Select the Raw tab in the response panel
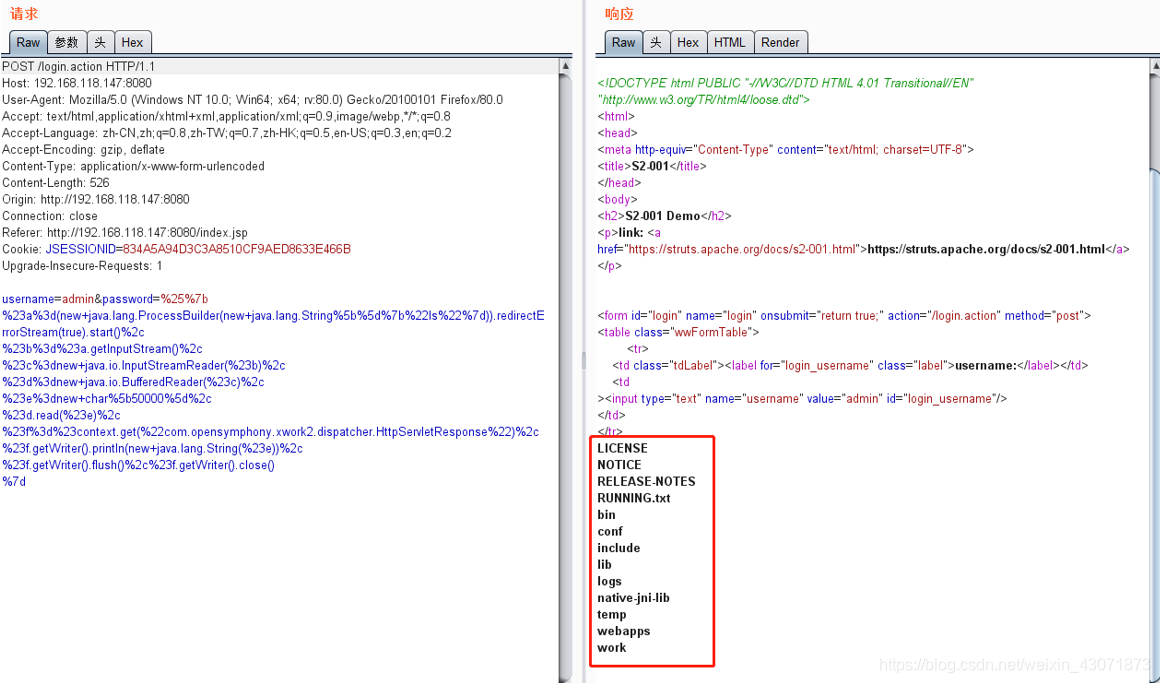The image size is (1160, 683). coord(624,42)
